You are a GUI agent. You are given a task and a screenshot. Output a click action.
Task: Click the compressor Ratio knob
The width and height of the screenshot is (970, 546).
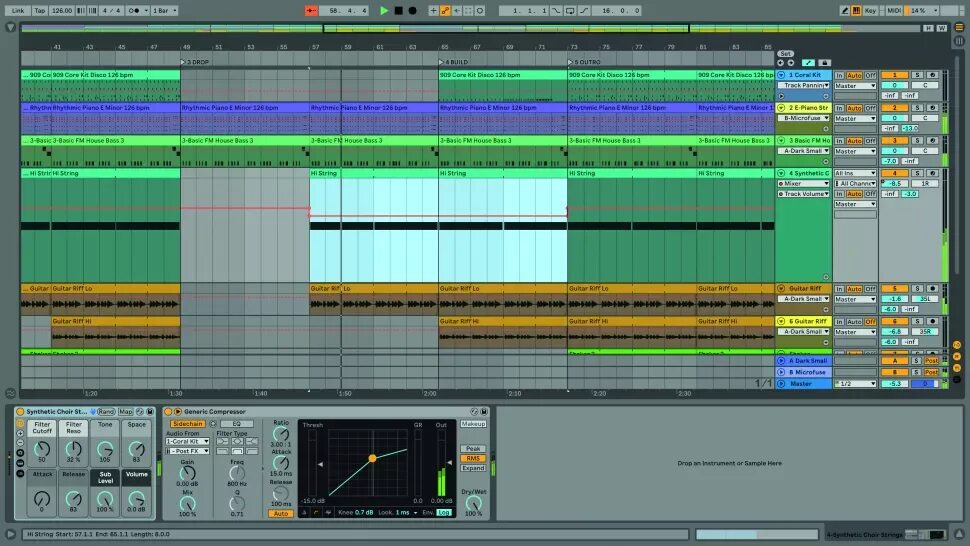pos(281,434)
